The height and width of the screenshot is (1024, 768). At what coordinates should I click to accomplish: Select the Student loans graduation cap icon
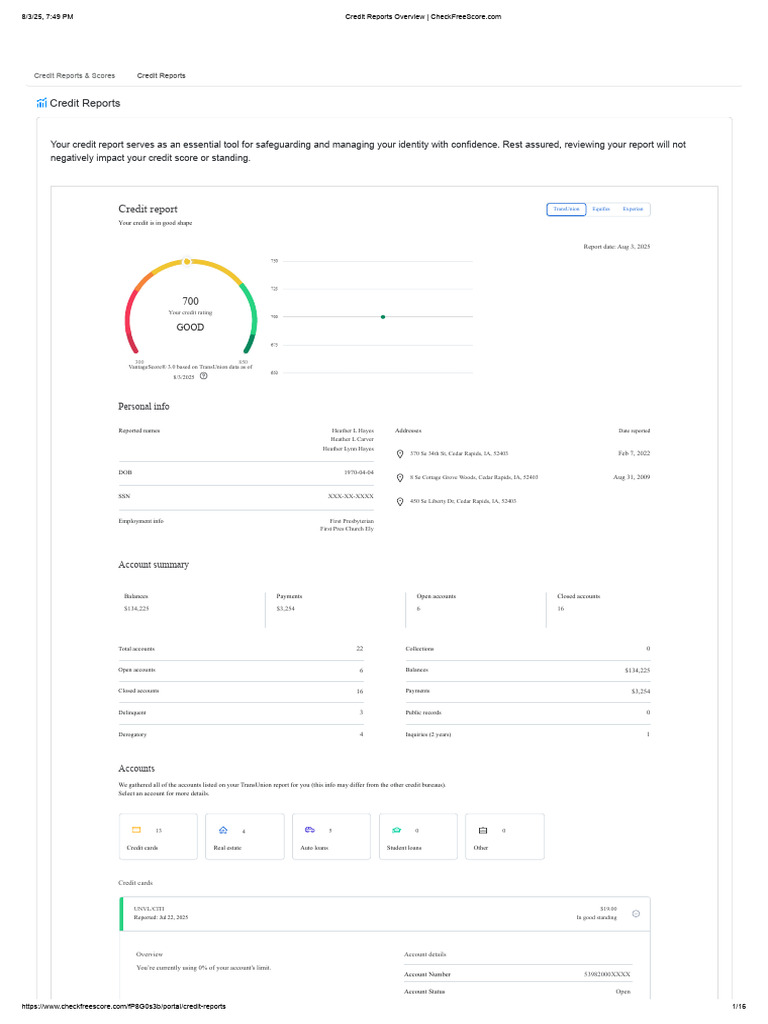[396, 830]
